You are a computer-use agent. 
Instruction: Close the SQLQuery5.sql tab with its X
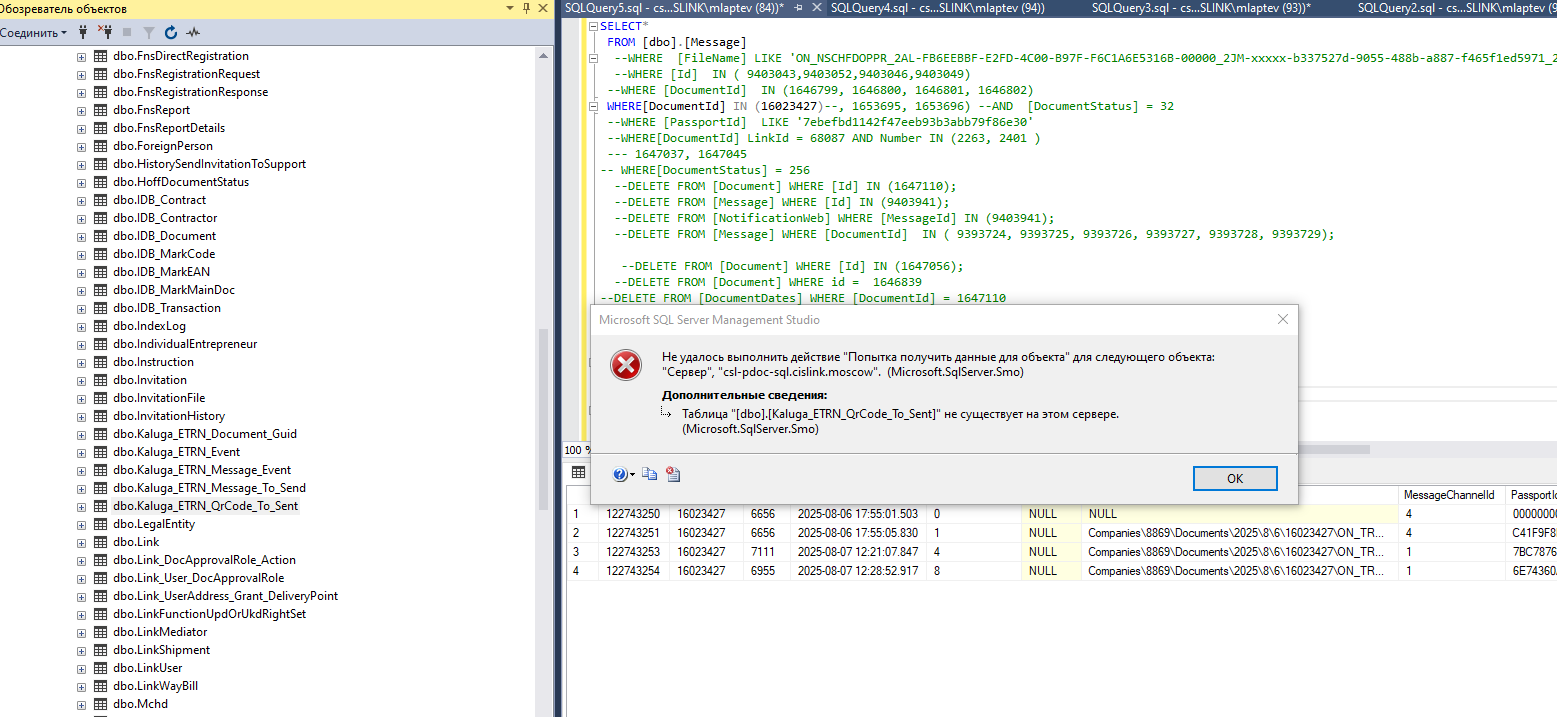point(816,7)
